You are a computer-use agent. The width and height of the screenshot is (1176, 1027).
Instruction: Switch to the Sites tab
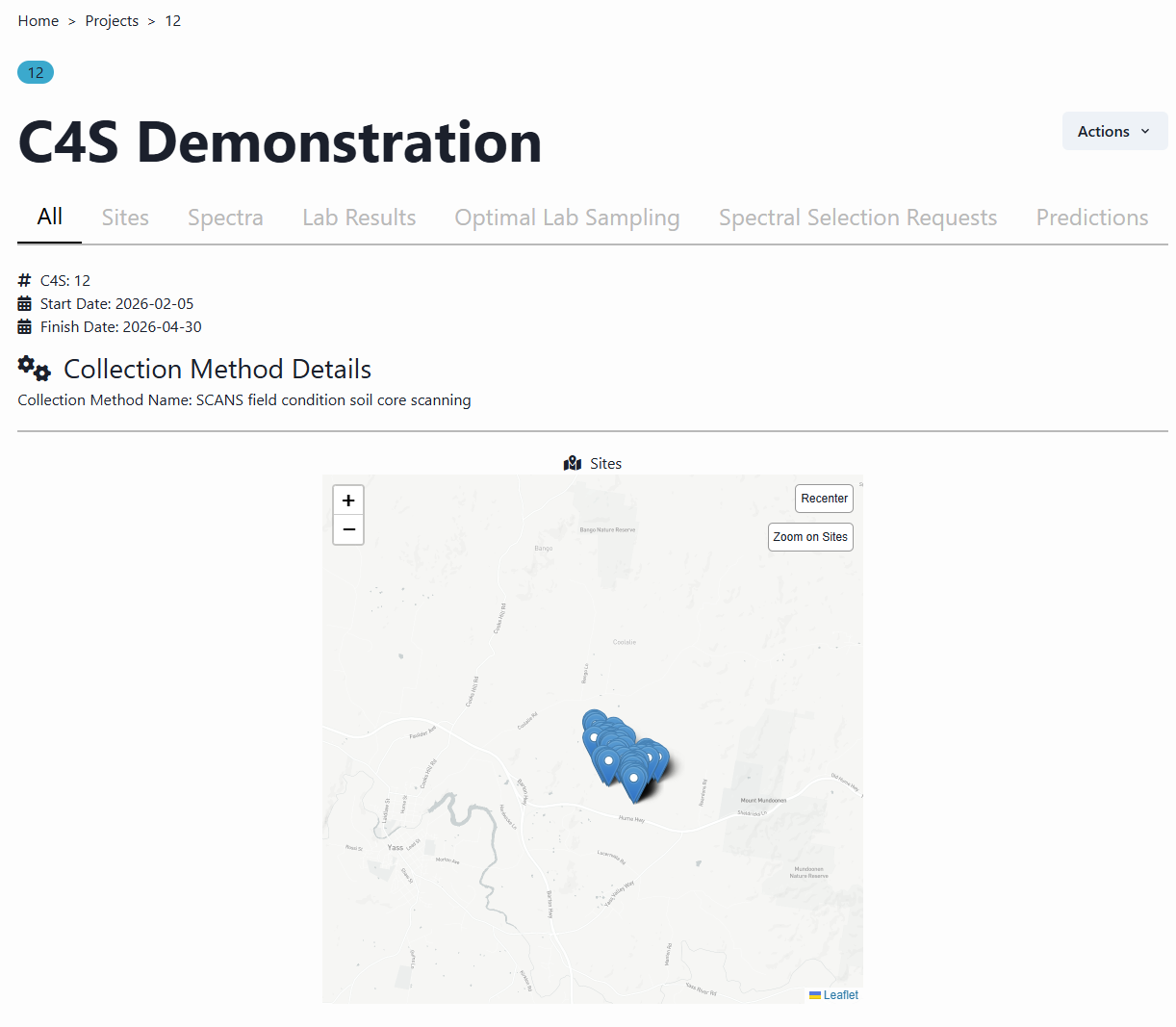[125, 218]
